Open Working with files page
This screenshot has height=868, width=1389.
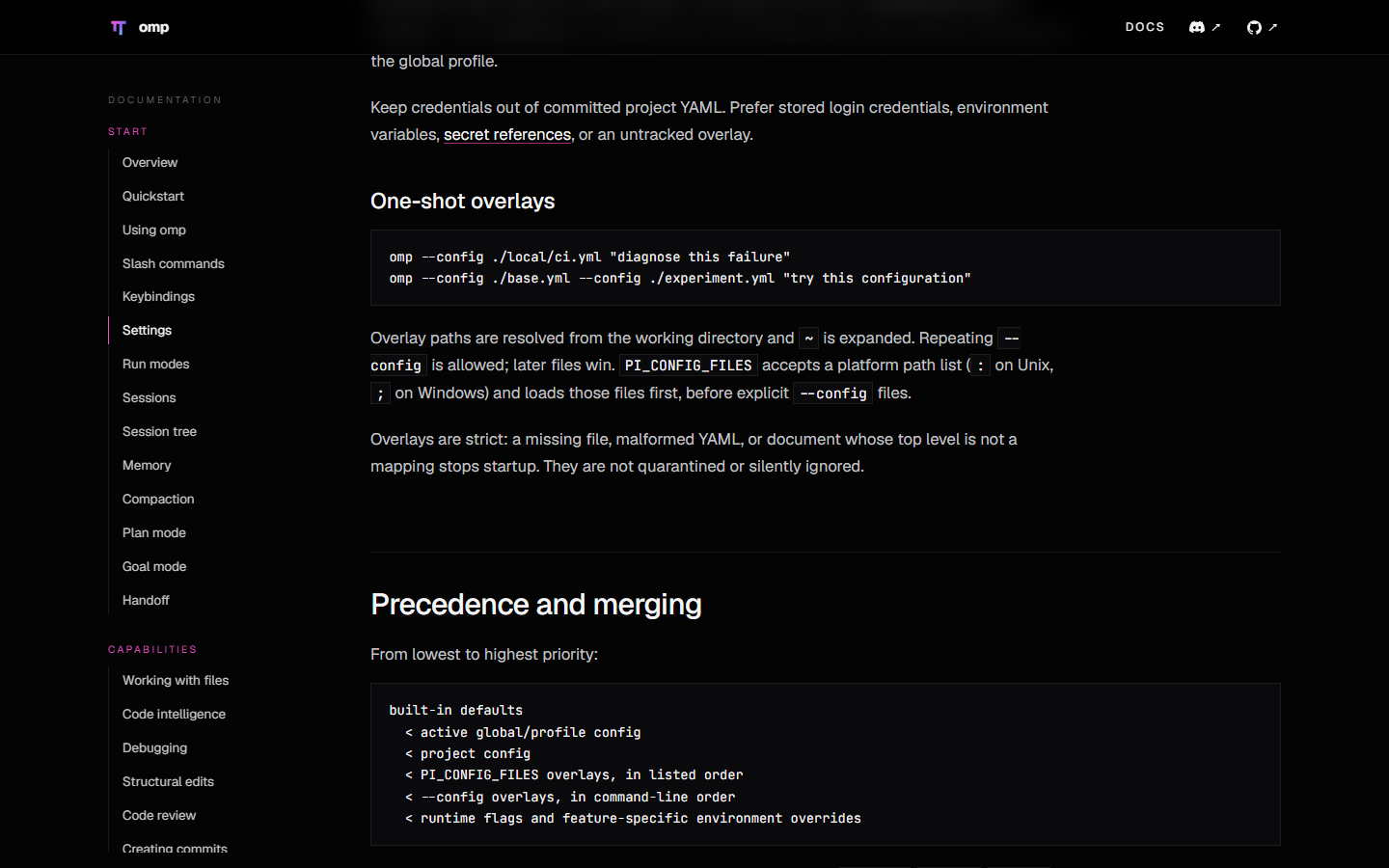tap(176, 680)
